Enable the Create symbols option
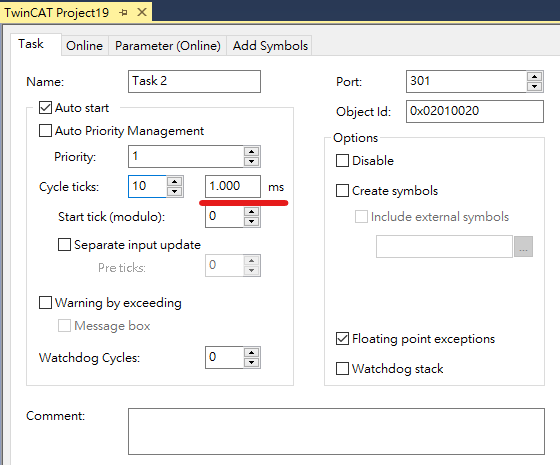This screenshot has width=560, height=465. 342,191
